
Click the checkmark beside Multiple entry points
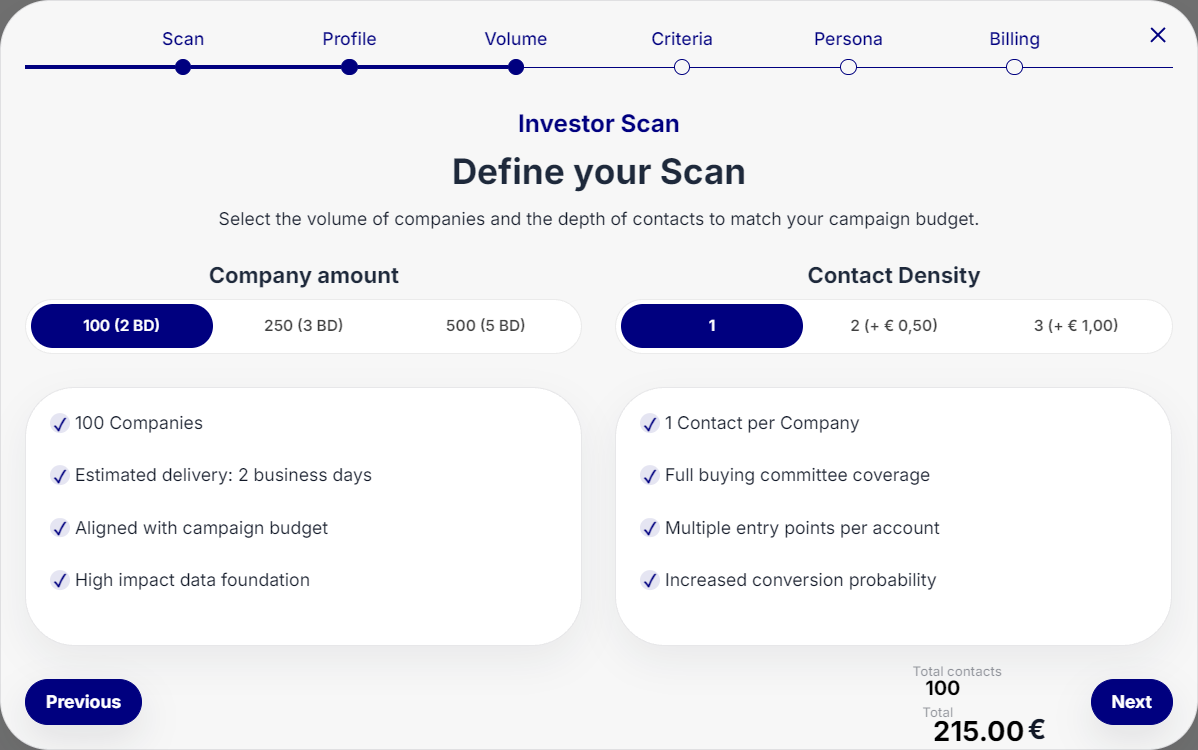[x=650, y=528]
